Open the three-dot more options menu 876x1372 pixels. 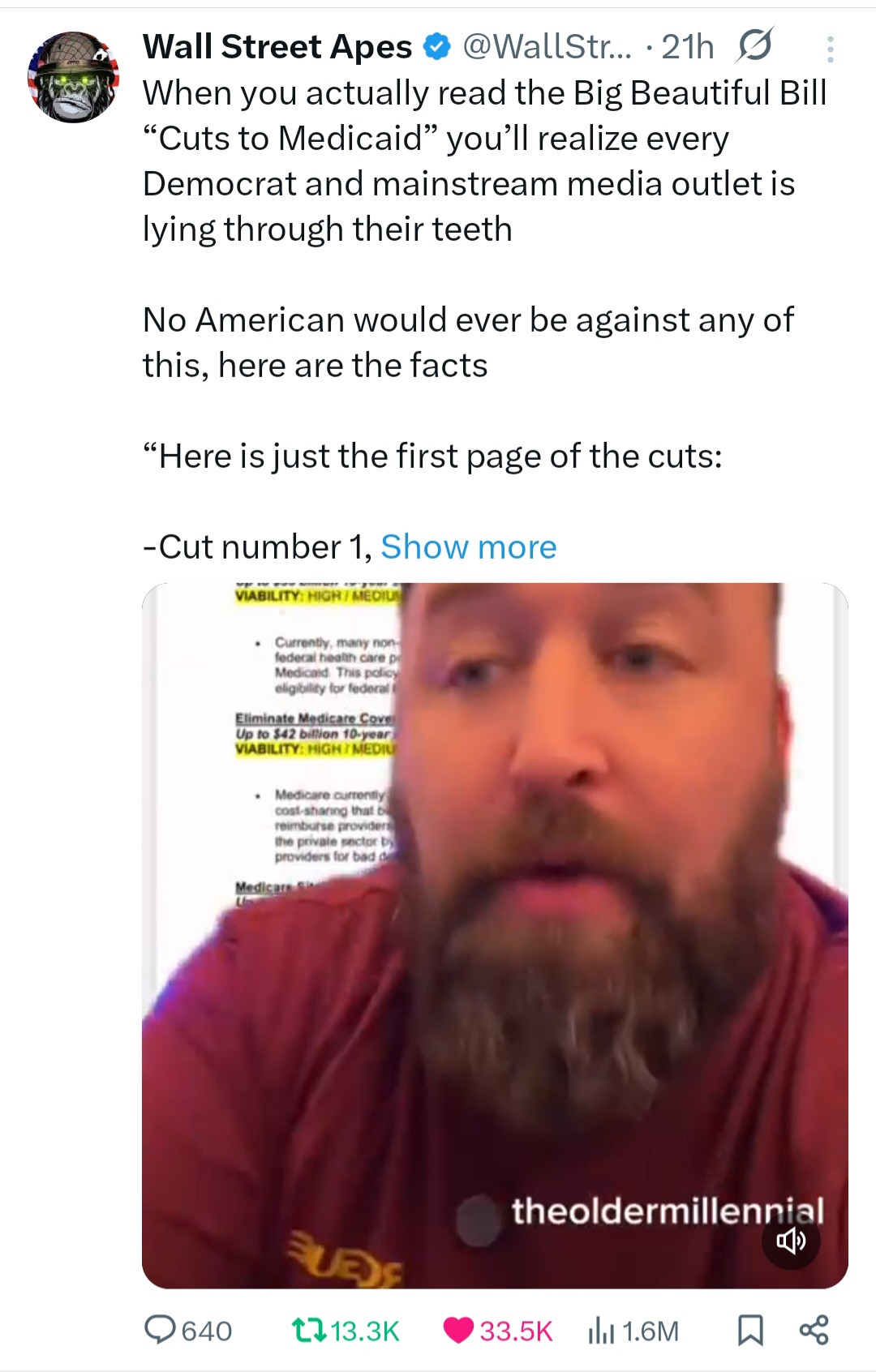(830, 49)
